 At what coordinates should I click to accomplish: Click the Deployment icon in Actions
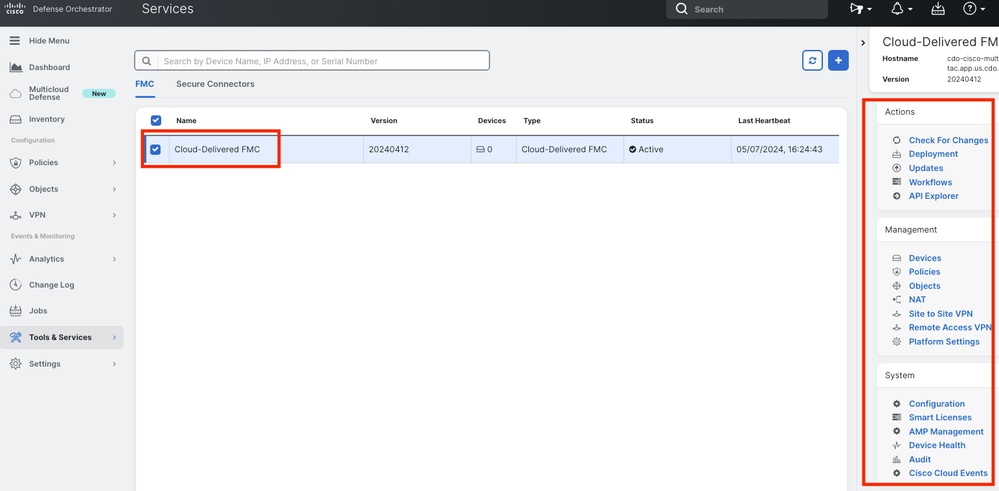click(x=896, y=154)
